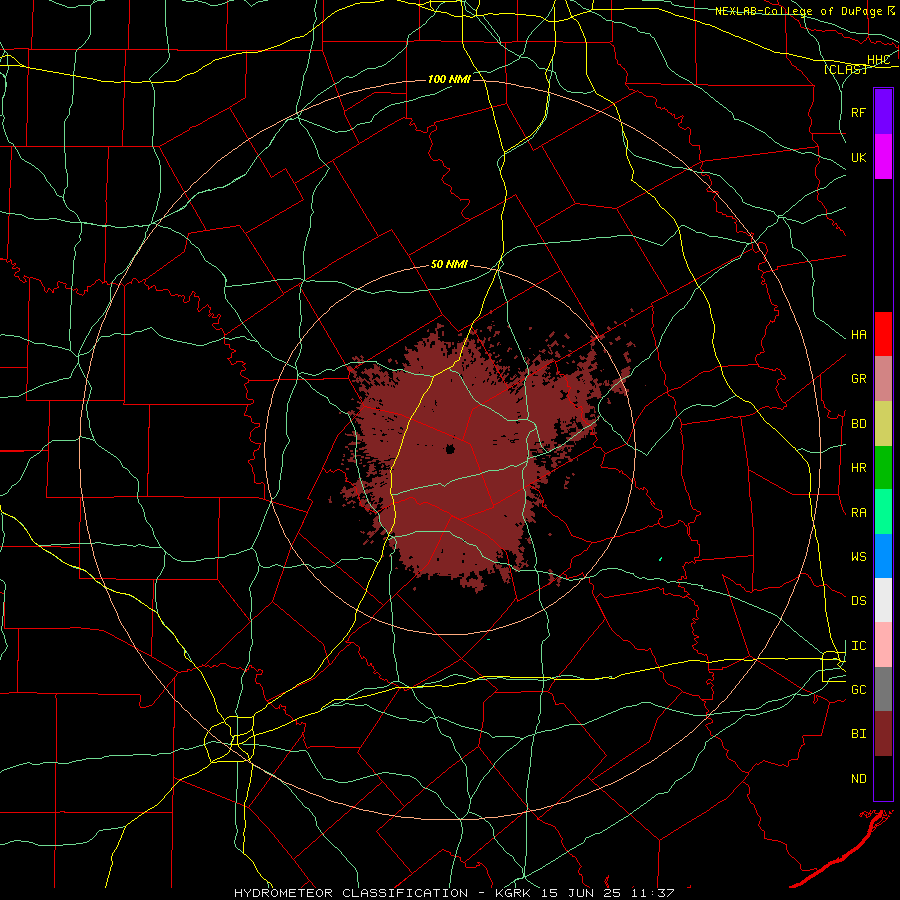Click the UK magenta legend swatch

(883, 157)
